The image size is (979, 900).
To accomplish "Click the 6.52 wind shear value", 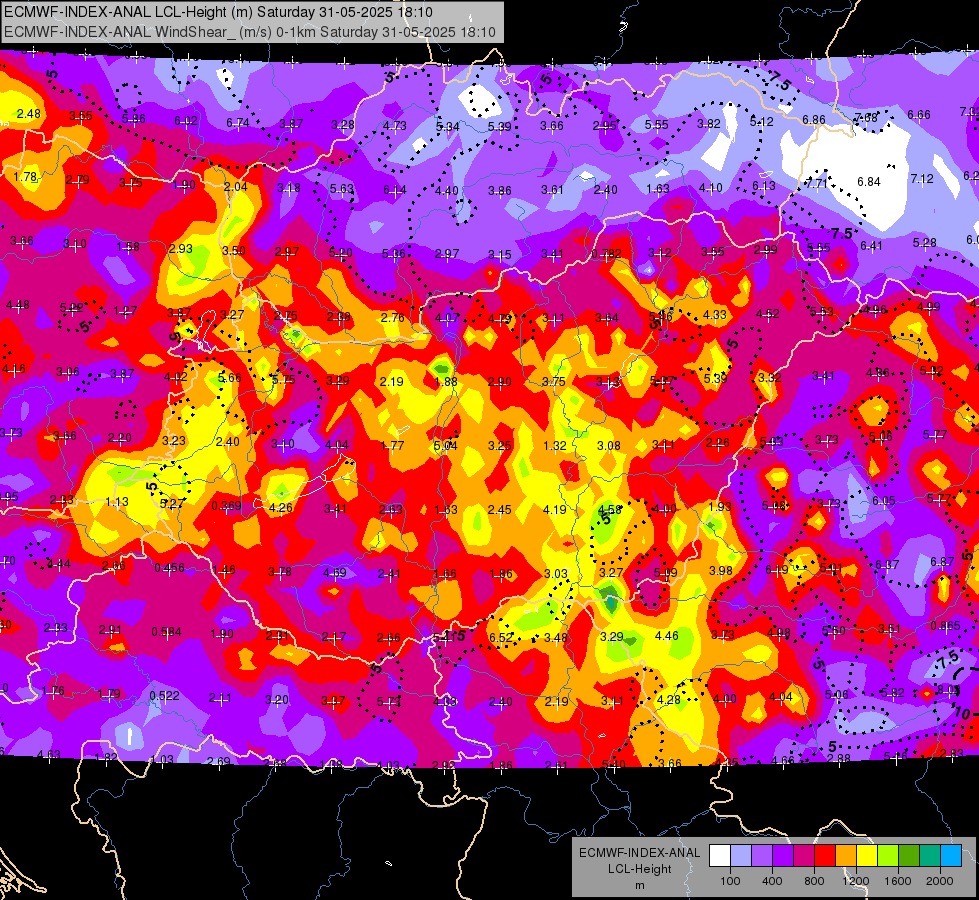I will (501, 638).
